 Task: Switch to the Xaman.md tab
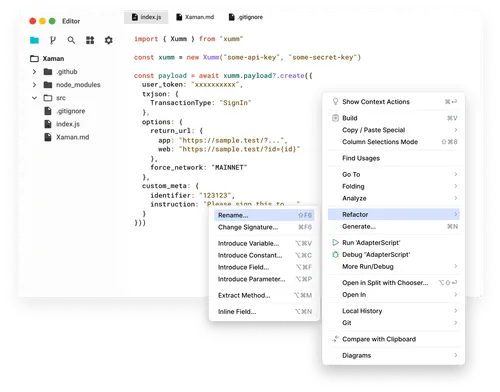195,17
